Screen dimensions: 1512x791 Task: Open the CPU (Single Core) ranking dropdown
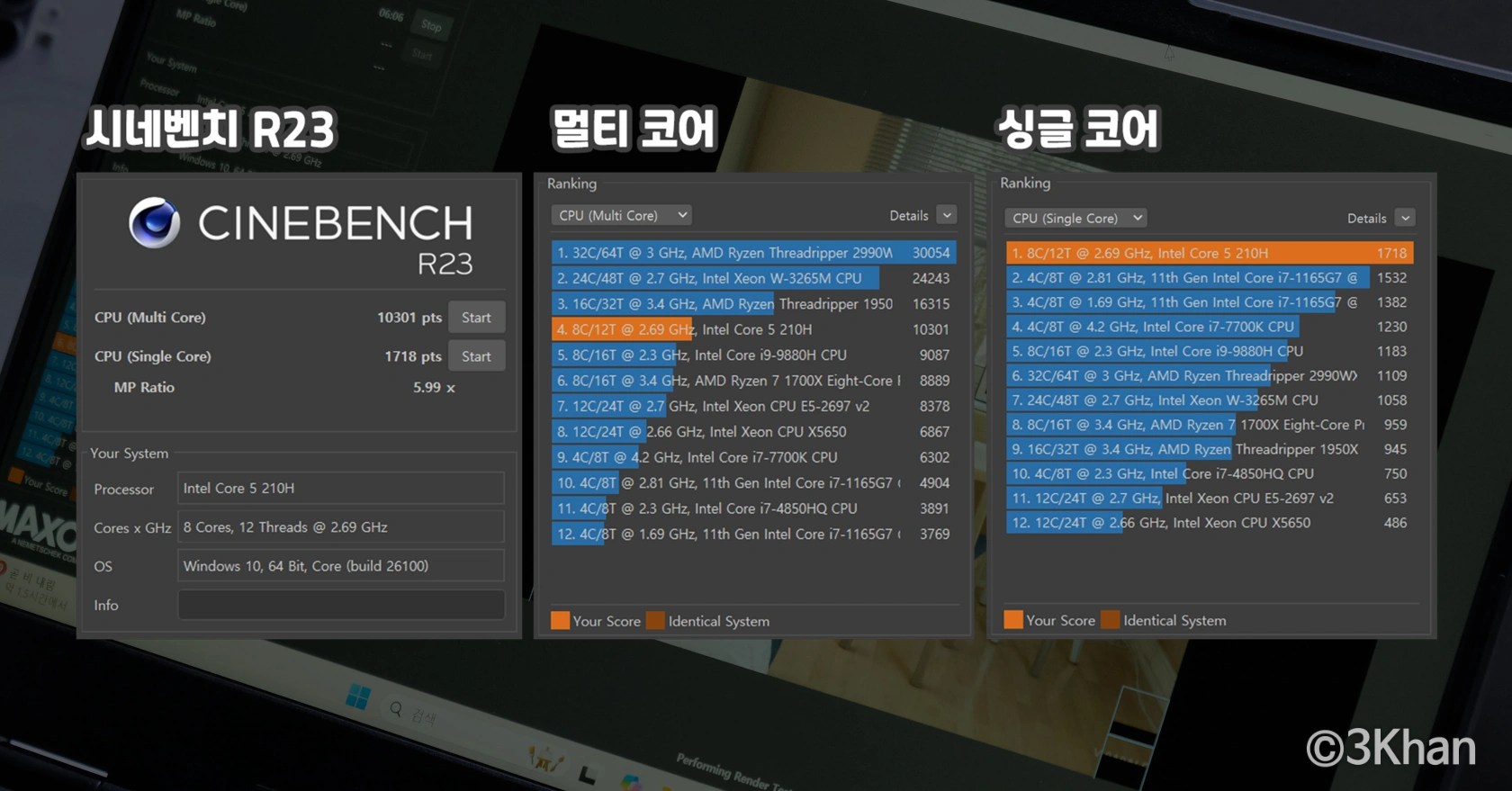click(1075, 218)
